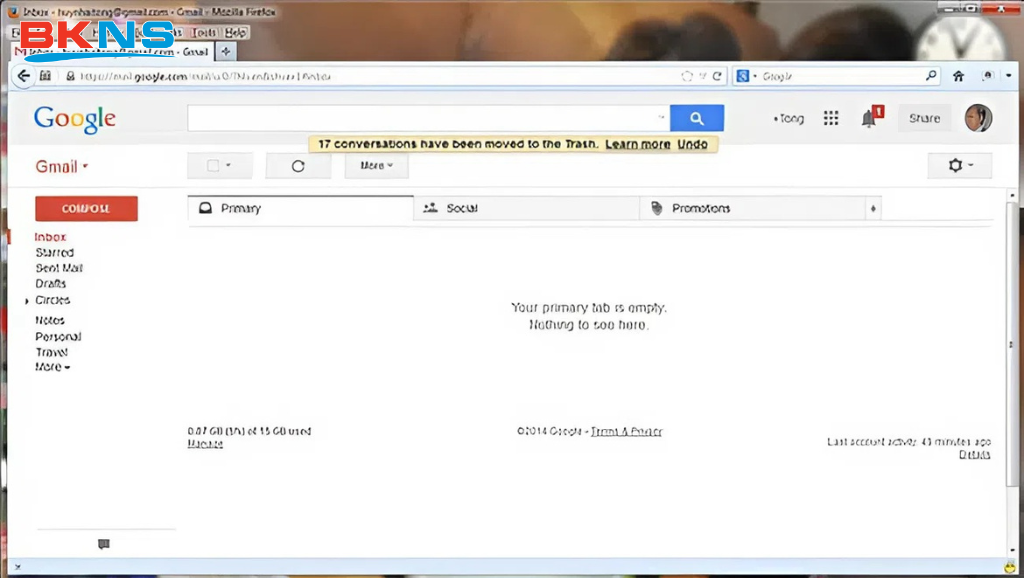Open the settings gear dropdown
This screenshot has height=578, width=1024.
pos(959,166)
